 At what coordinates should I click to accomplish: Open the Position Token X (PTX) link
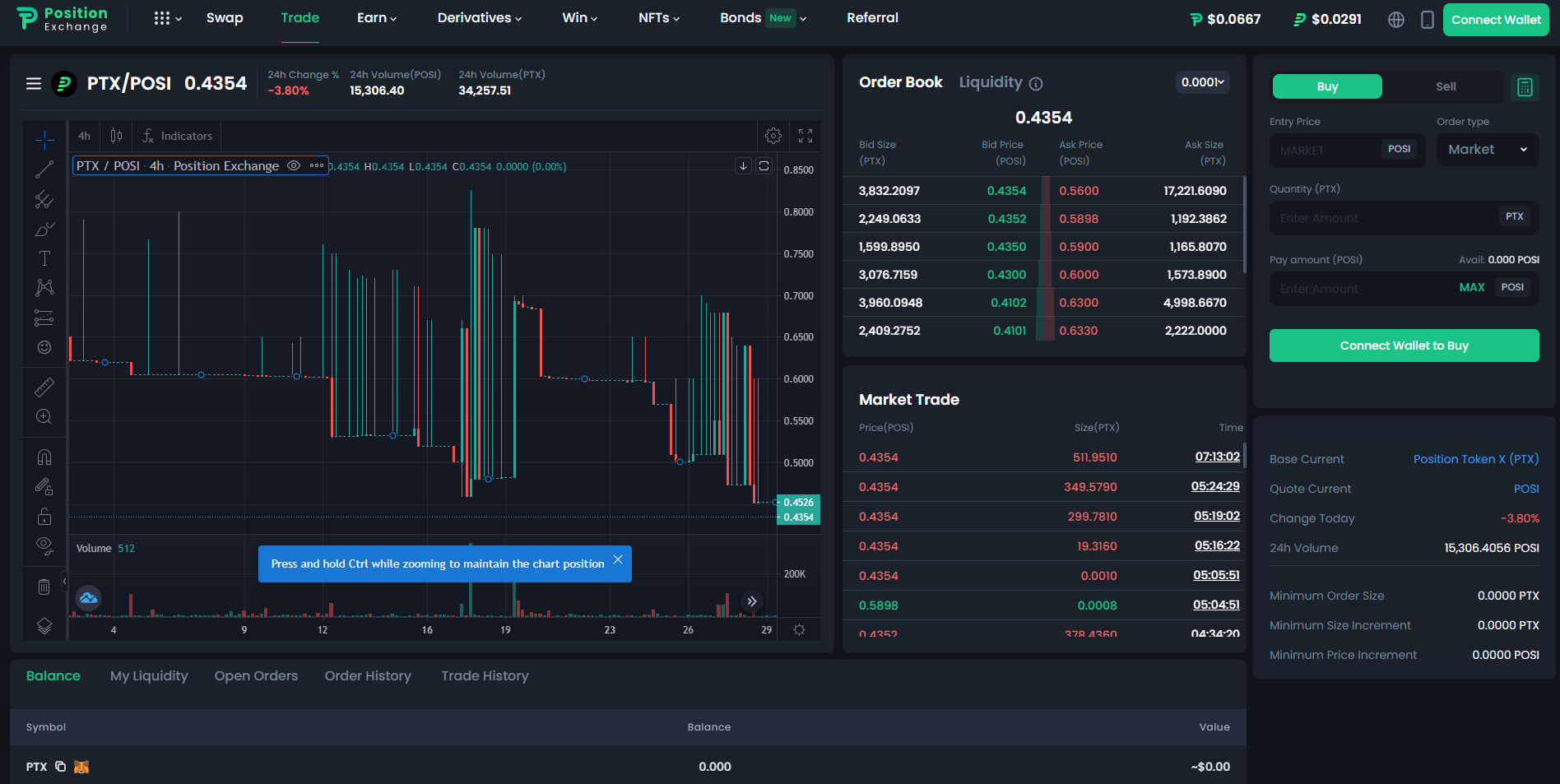1476,459
